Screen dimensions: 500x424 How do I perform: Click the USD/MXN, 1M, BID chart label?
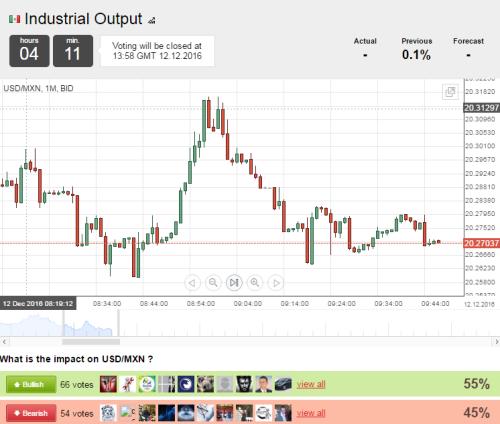pos(38,88)
